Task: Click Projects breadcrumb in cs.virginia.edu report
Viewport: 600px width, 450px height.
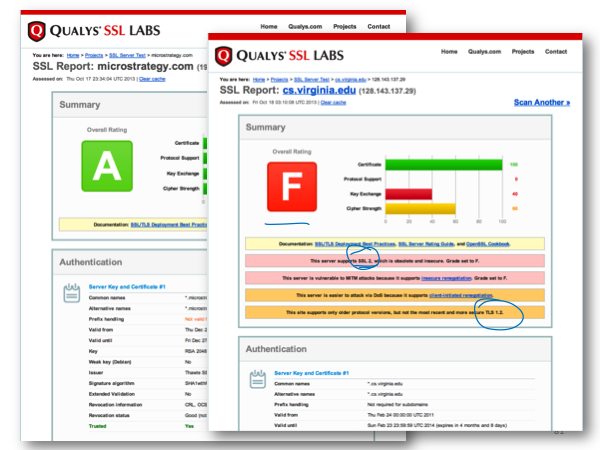Action: pyautogui.click(x=279, y=80)
